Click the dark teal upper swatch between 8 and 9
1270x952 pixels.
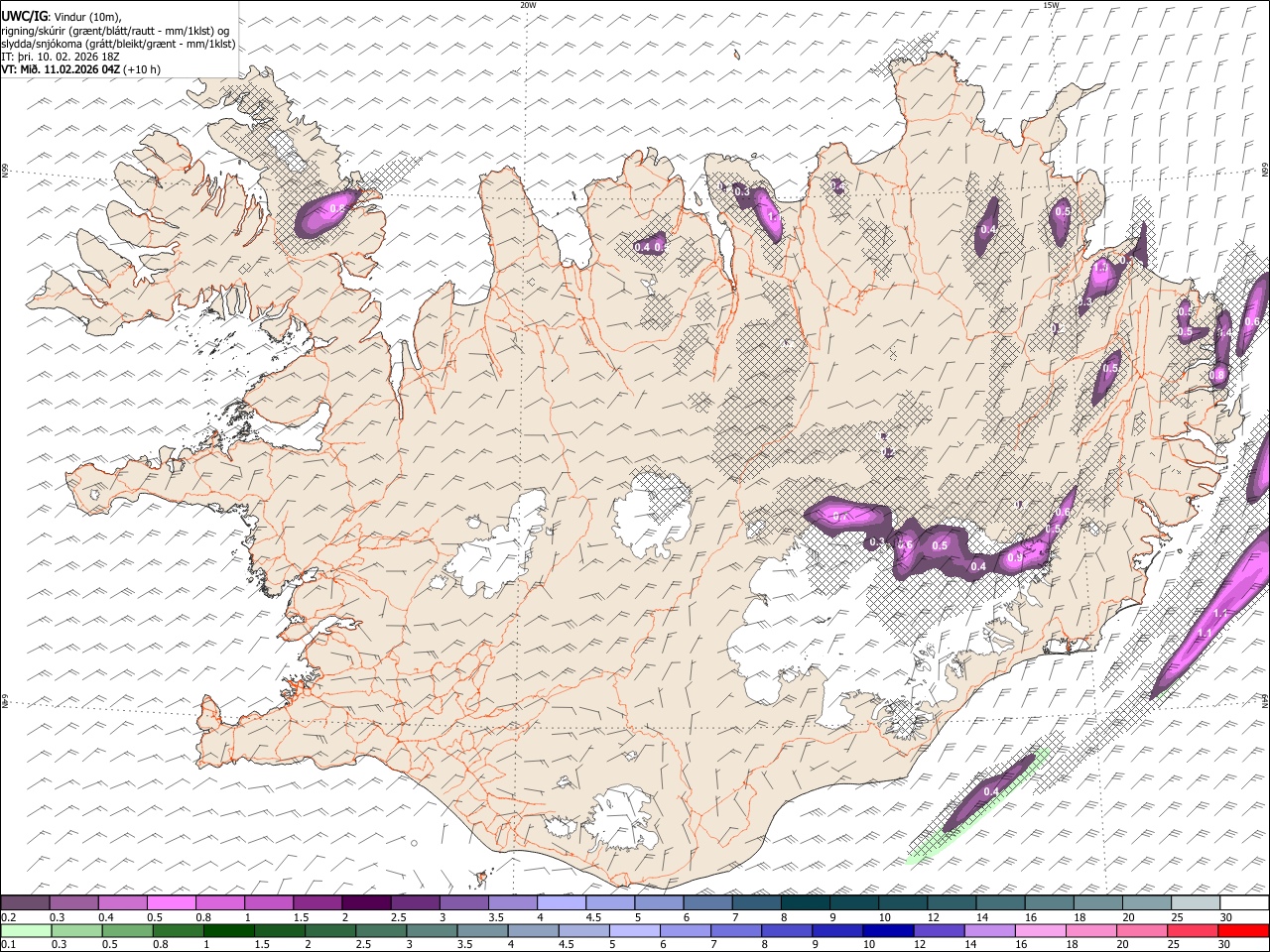[x=805, y=903]
